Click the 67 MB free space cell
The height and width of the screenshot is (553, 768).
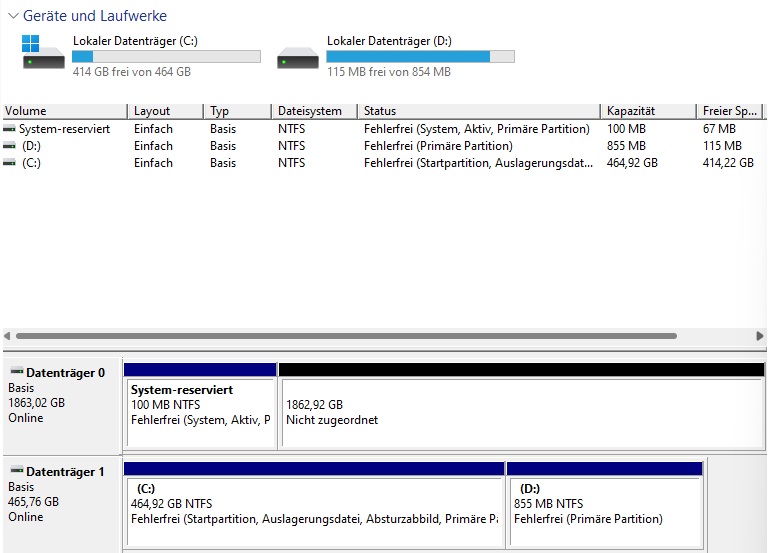pos(720,129)
